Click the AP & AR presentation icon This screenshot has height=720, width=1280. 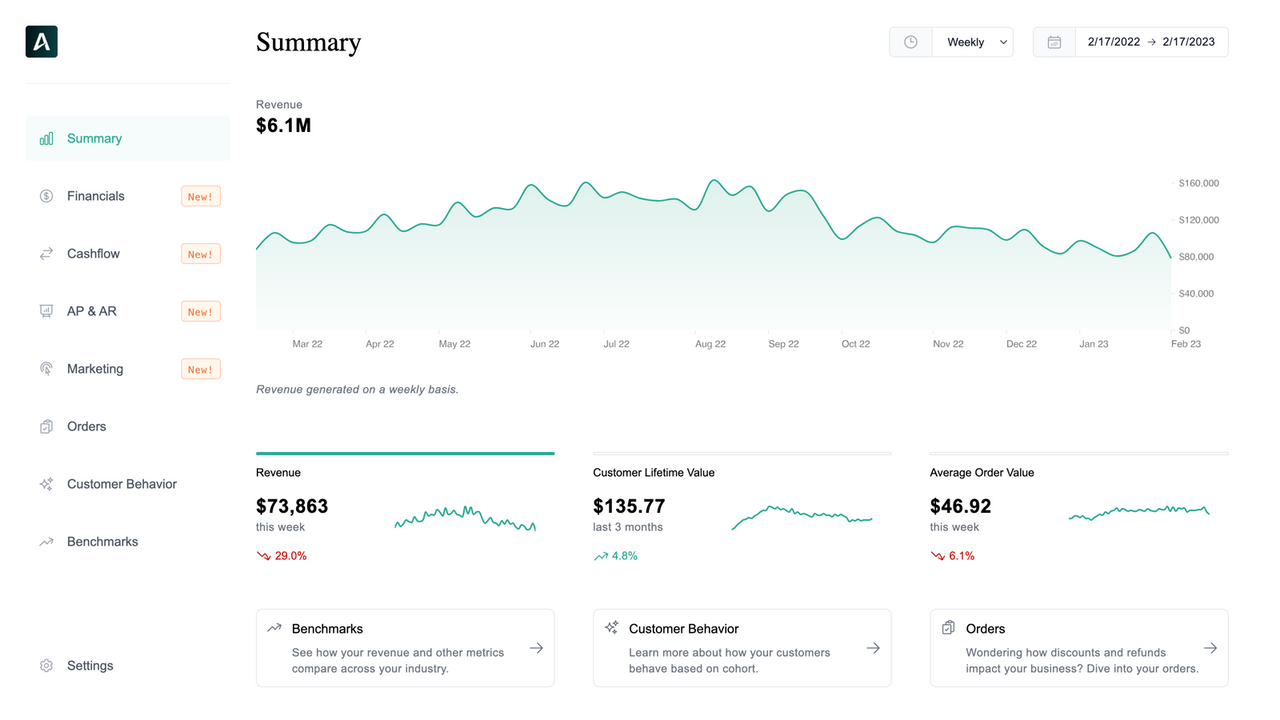click(46, 311)
